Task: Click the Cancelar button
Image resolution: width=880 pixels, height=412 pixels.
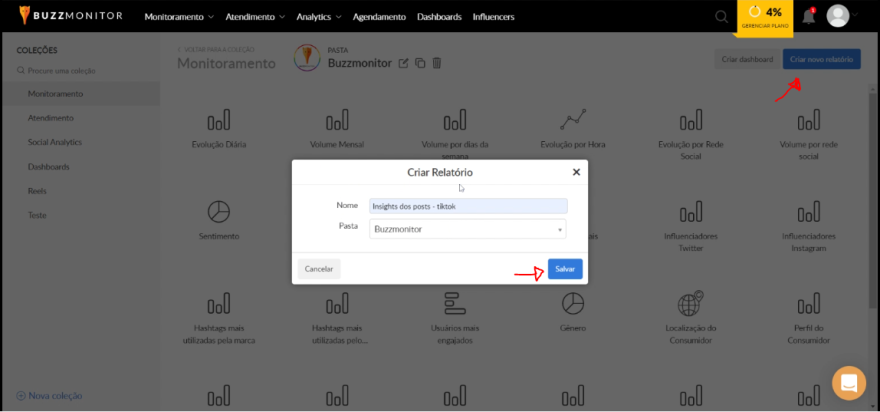Action: coord(318,269)
